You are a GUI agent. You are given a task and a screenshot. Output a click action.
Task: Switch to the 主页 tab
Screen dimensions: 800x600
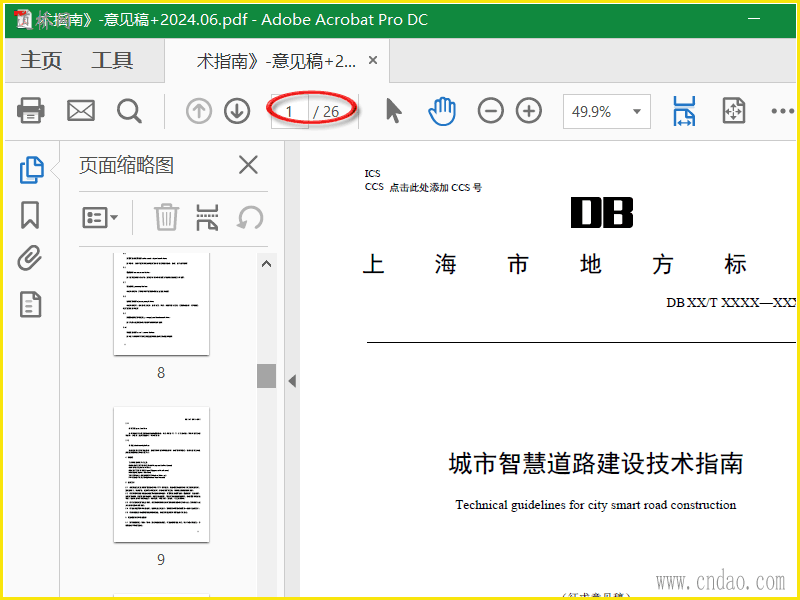coord(41,60)
